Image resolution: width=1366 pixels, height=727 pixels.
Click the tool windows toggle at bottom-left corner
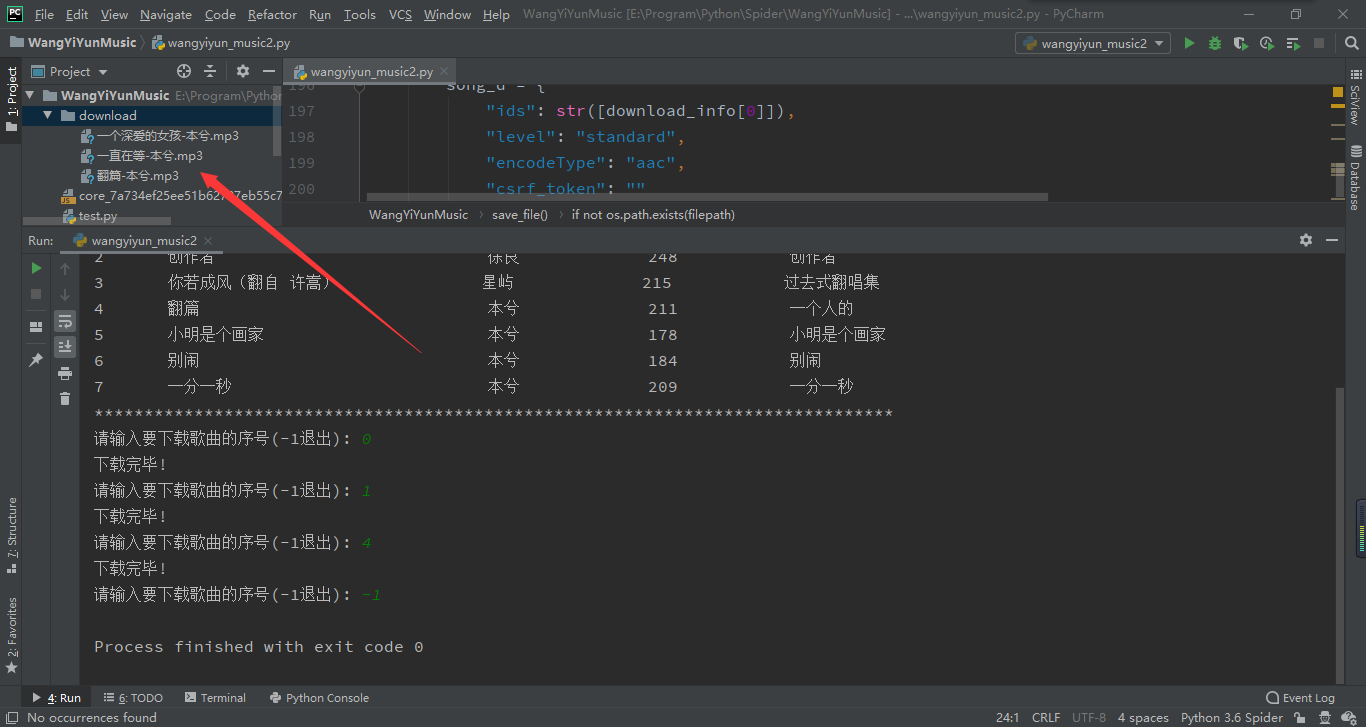click(x=10, y=717)
